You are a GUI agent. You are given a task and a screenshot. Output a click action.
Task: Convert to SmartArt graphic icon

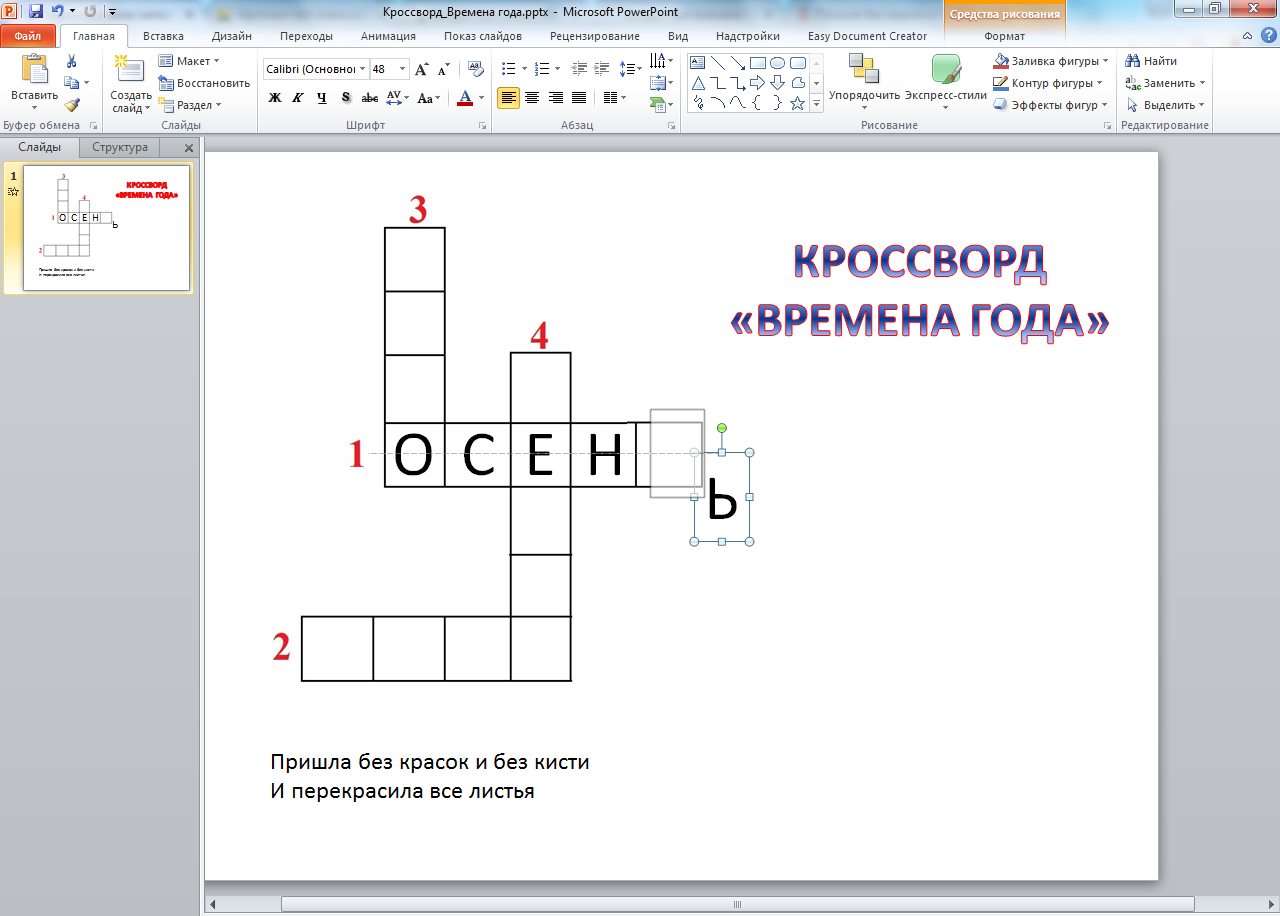(x=661, y=103)
